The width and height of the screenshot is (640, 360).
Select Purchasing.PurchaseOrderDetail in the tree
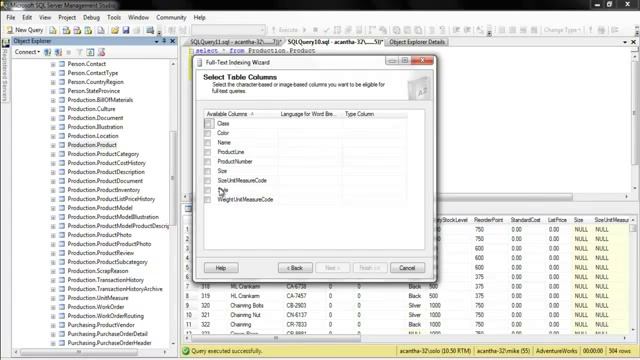[x=107, y=334]
